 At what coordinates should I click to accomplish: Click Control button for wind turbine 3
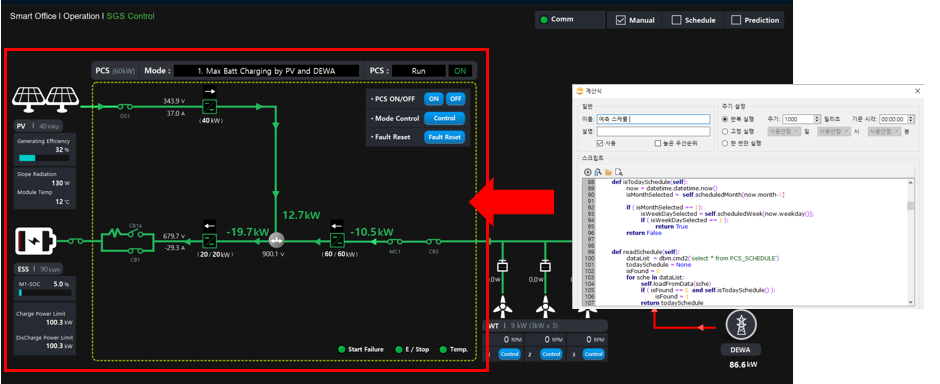click(593, 355)
